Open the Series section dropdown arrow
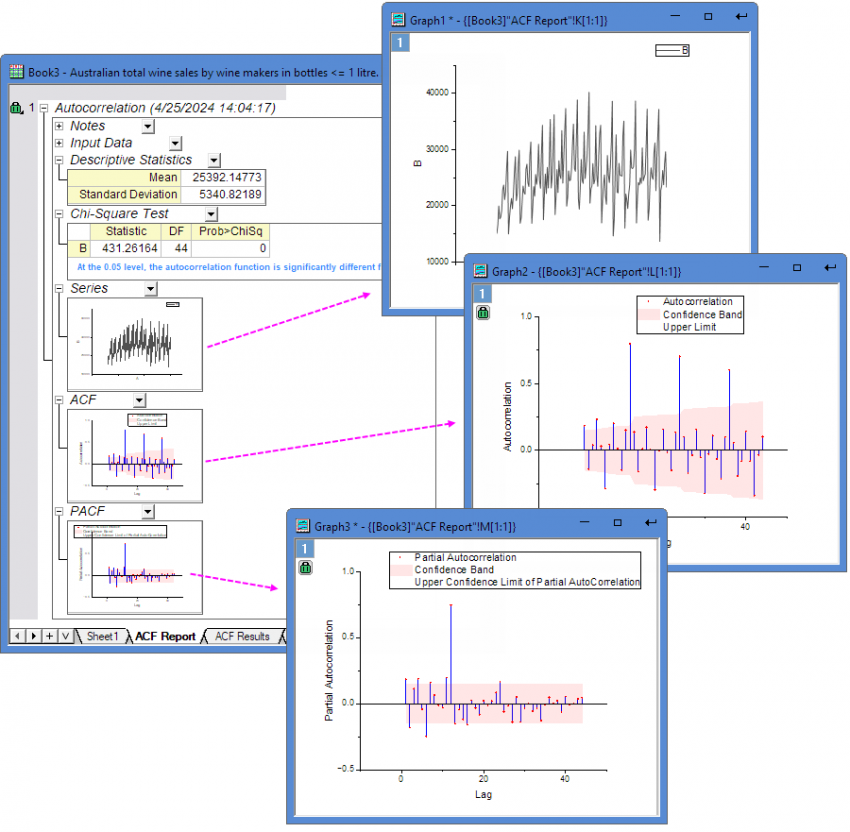Image resolution: width=850 pixels, height=832 pixels. tap(150, 289)
